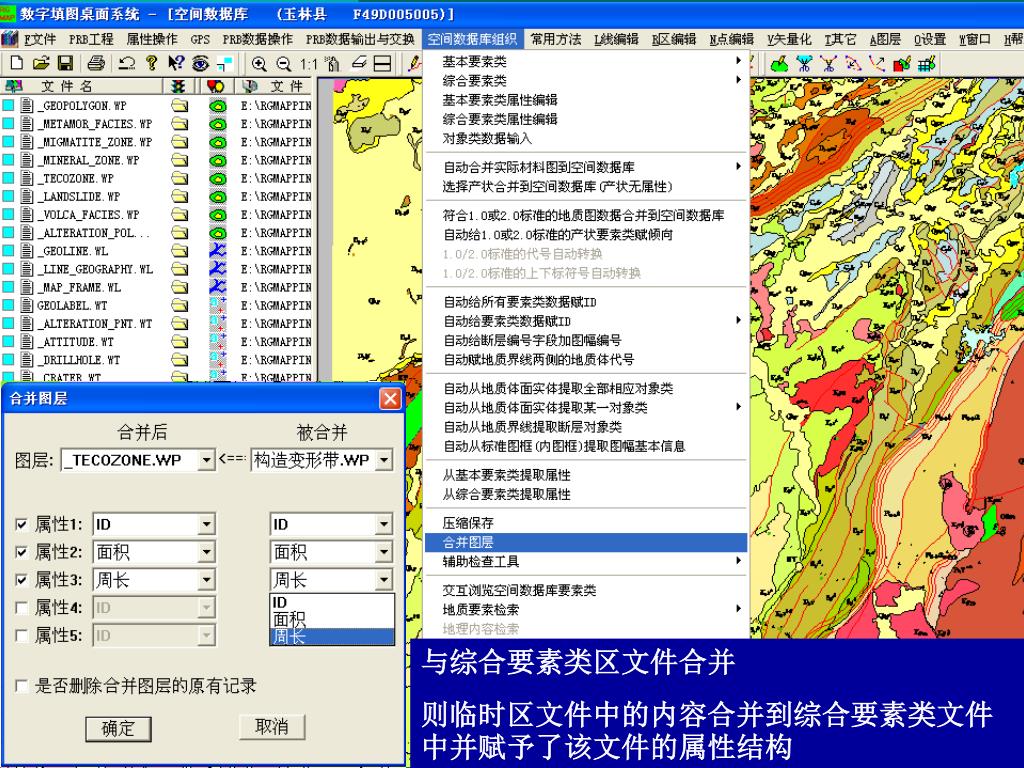The width and height of the screenshot is (1024, 768).
Task: Click the open folder toolbar icon
Action: (x=41, y=63)
